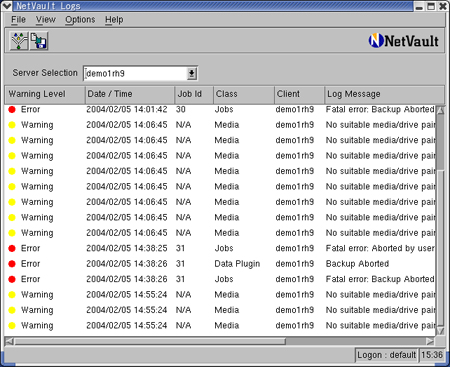
Task: Click red dot of Error 14:38:25 row
Action: [12, 248]
